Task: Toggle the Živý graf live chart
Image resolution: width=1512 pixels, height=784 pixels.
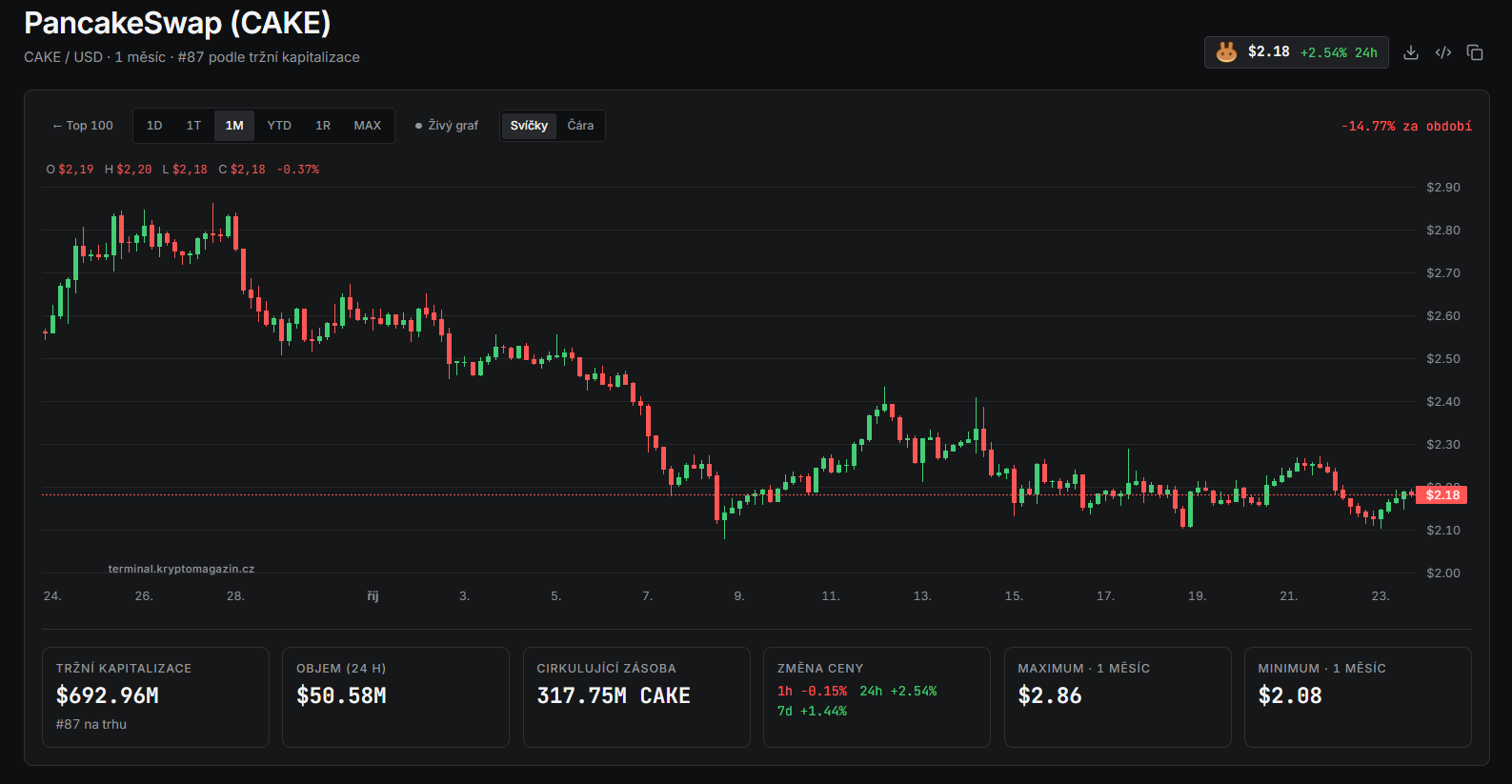Action: click(x=447, y=126)
